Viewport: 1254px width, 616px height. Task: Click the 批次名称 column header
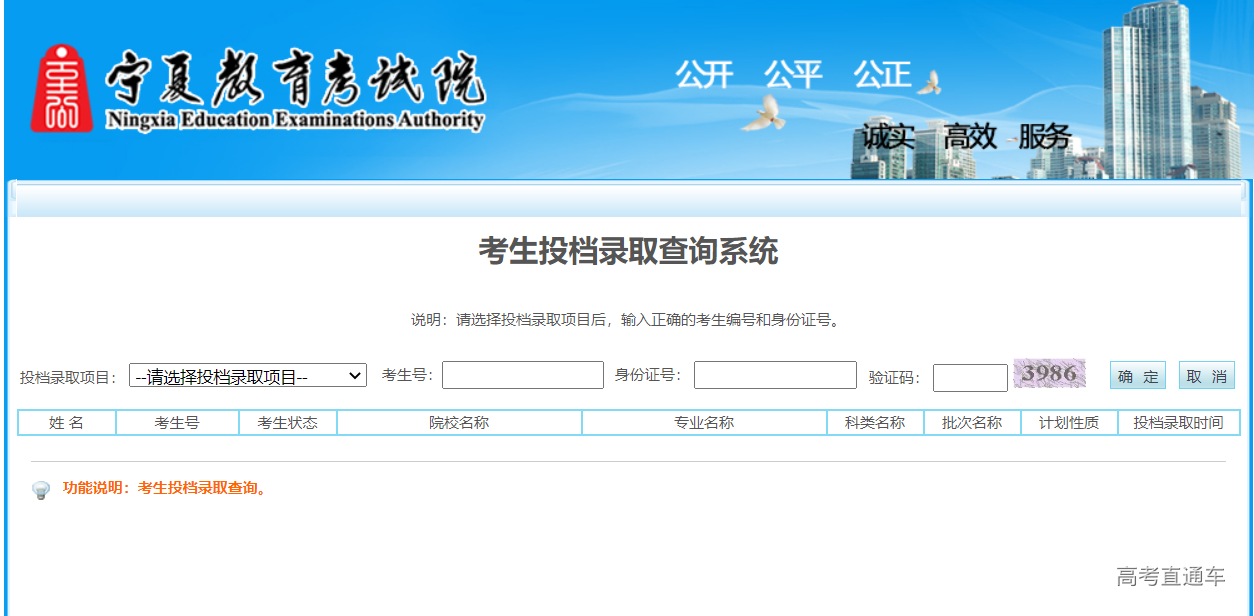click(x=972, y=422)
